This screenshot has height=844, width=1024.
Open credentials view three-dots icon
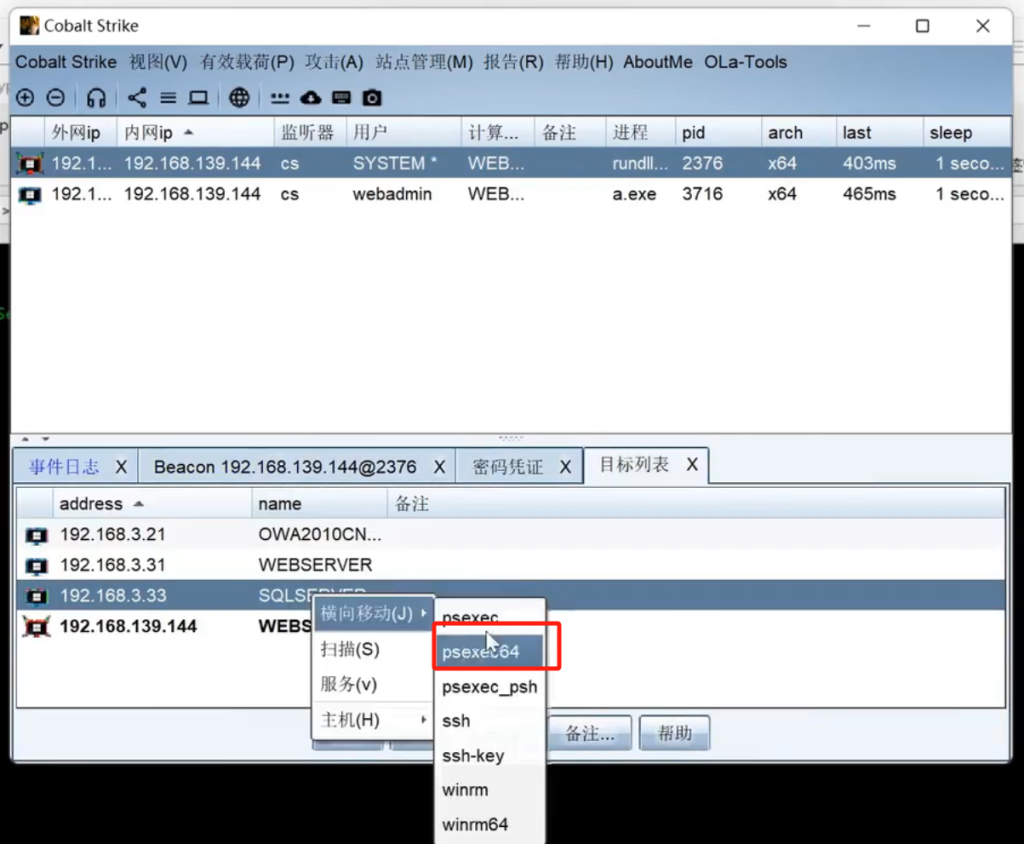click(280, 98)
